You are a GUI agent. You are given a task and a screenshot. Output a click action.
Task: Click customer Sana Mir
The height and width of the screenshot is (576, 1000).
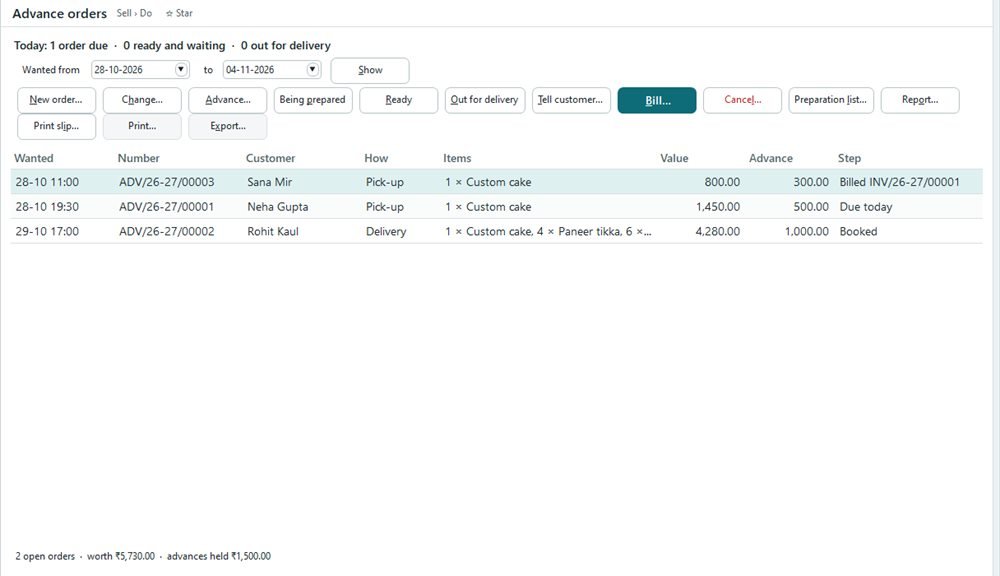tap(270, 182)
